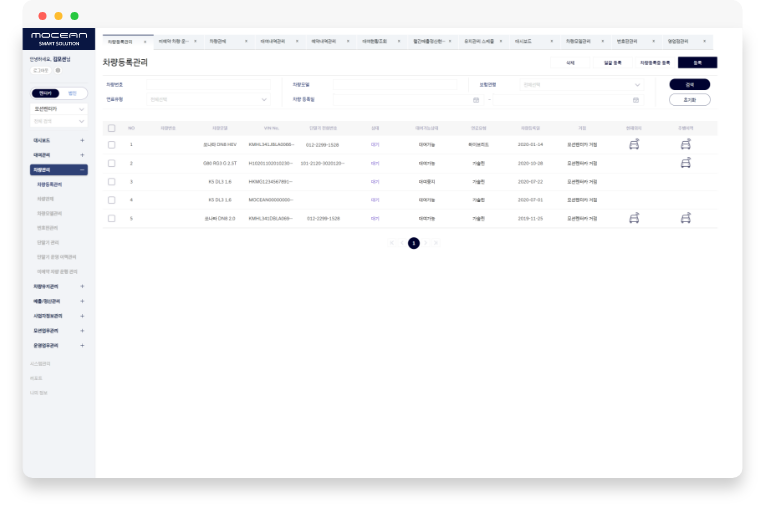Close the 차량등록관리 tab with its x
Screen dimensions: 765x511
tap(145, 42)
